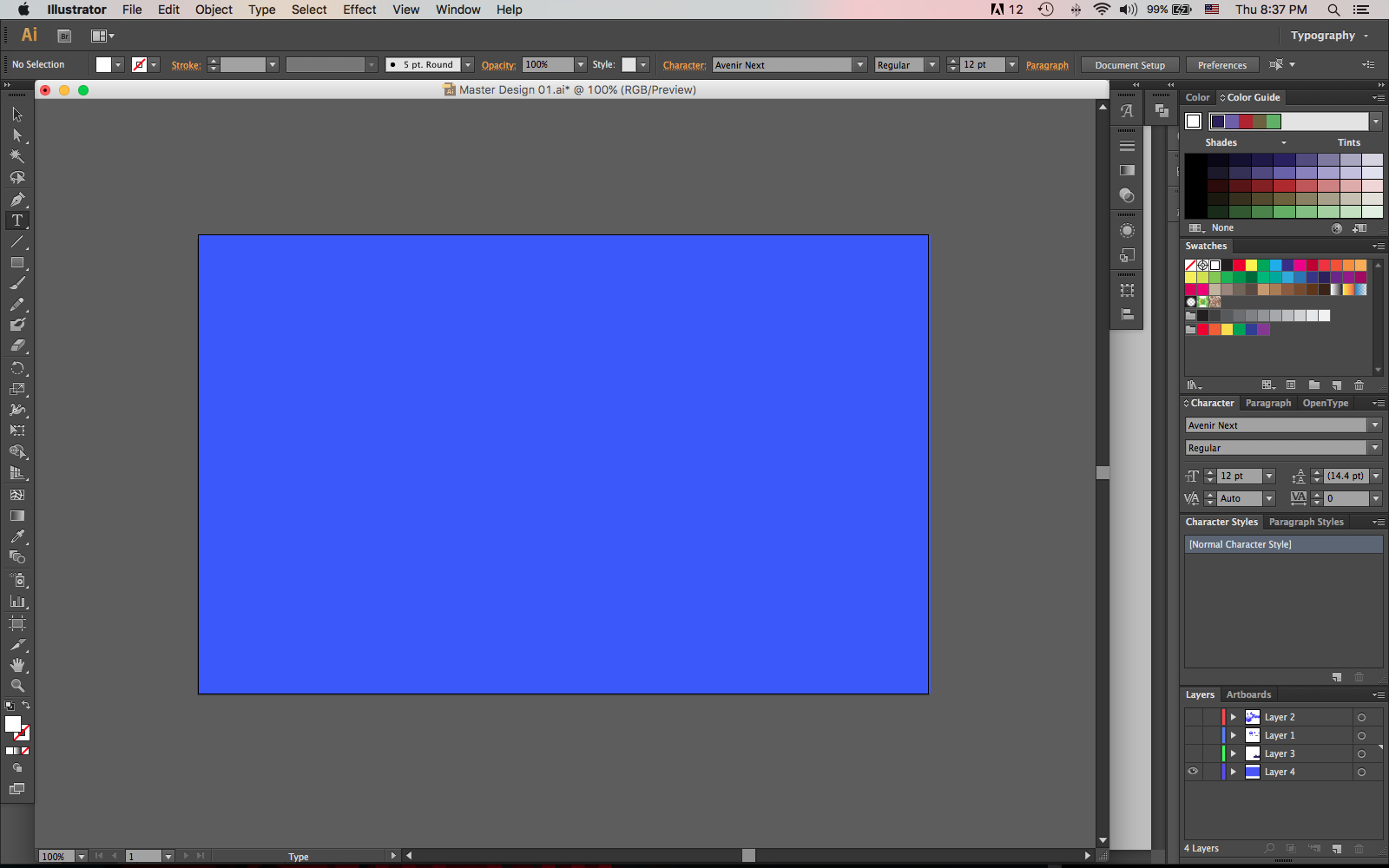Select the Rectangle tool
The image size is (1389, 868).
tap(16, 262)
